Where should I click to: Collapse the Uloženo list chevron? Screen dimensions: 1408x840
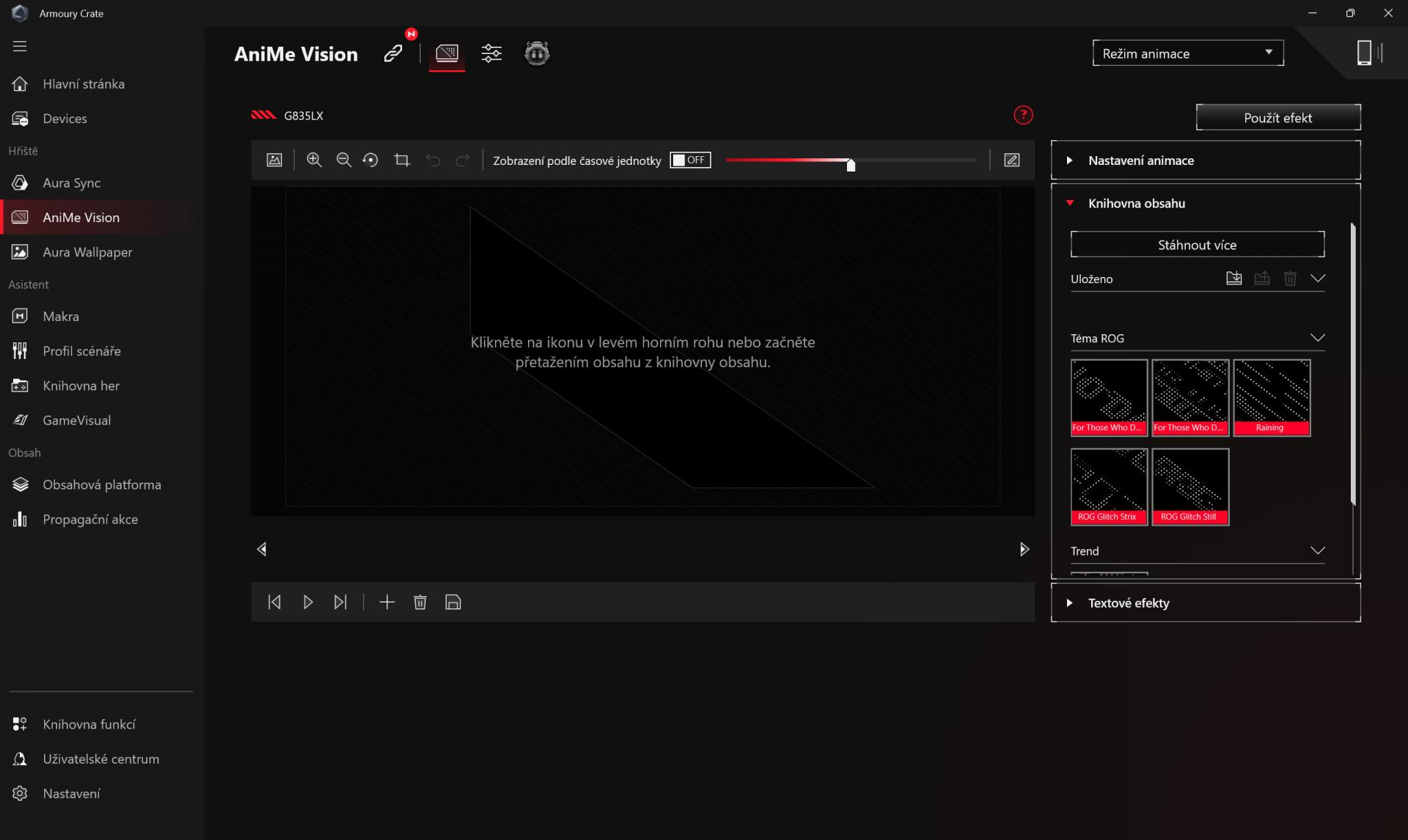(1318, 279)
